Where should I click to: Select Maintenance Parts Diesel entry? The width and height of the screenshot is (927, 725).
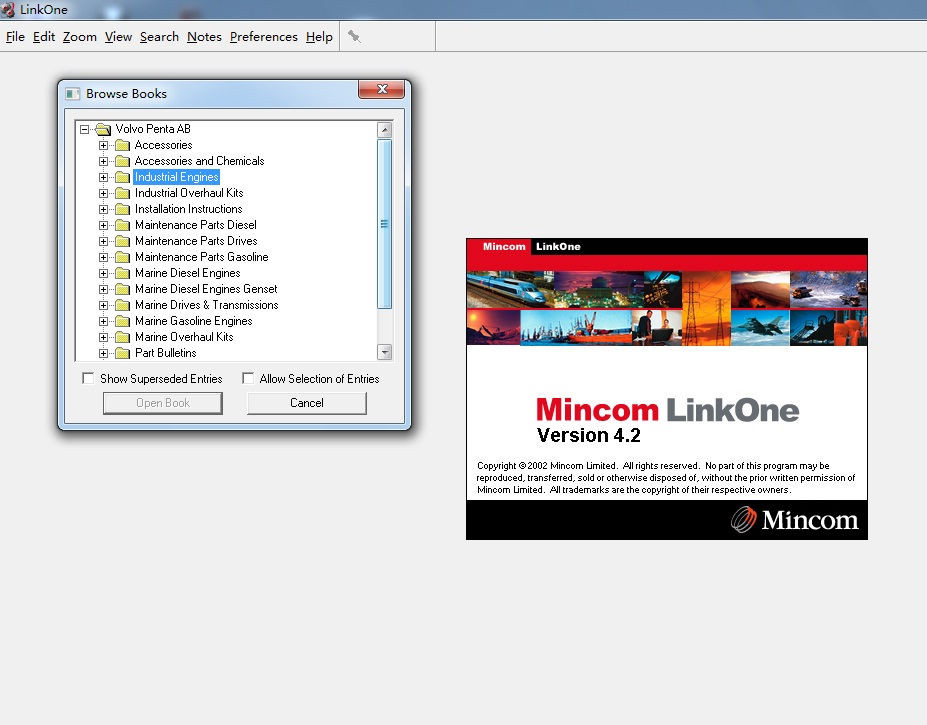196,225
